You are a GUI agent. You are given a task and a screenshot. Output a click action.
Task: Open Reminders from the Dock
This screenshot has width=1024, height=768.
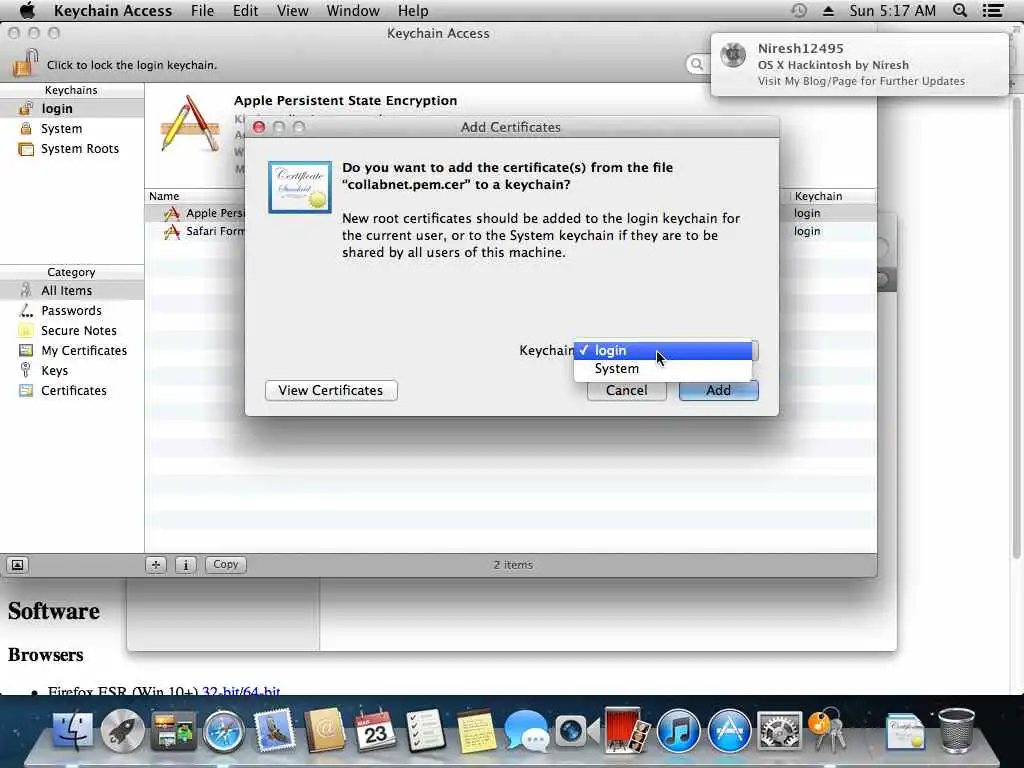pyautogui.click(x=425, y=730)
